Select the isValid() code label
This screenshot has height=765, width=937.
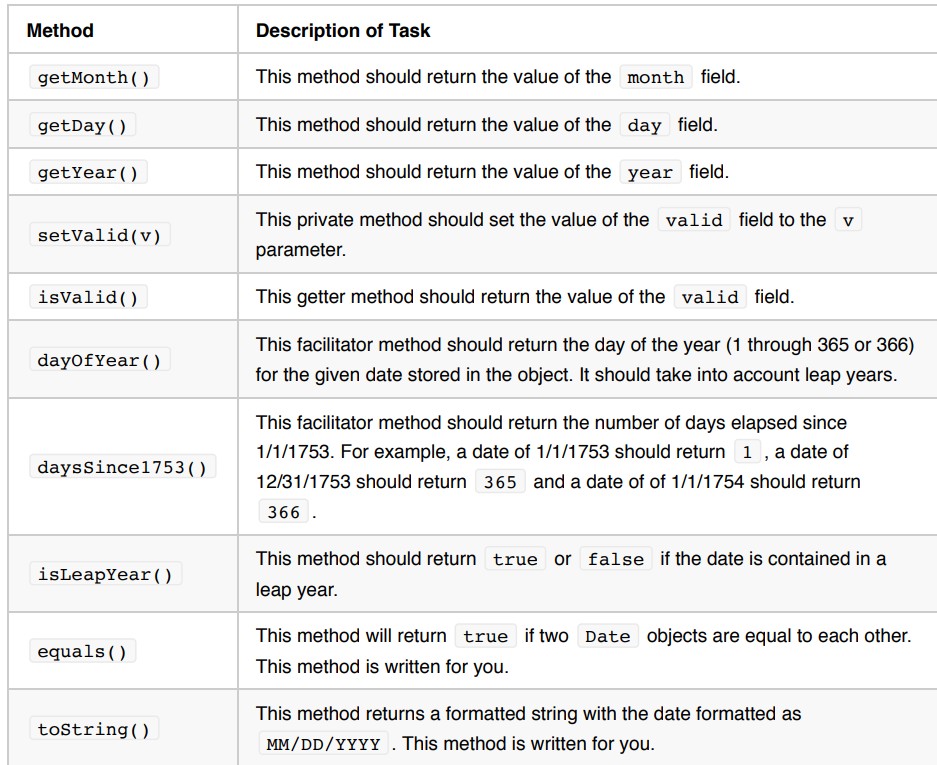click(88, 297)
